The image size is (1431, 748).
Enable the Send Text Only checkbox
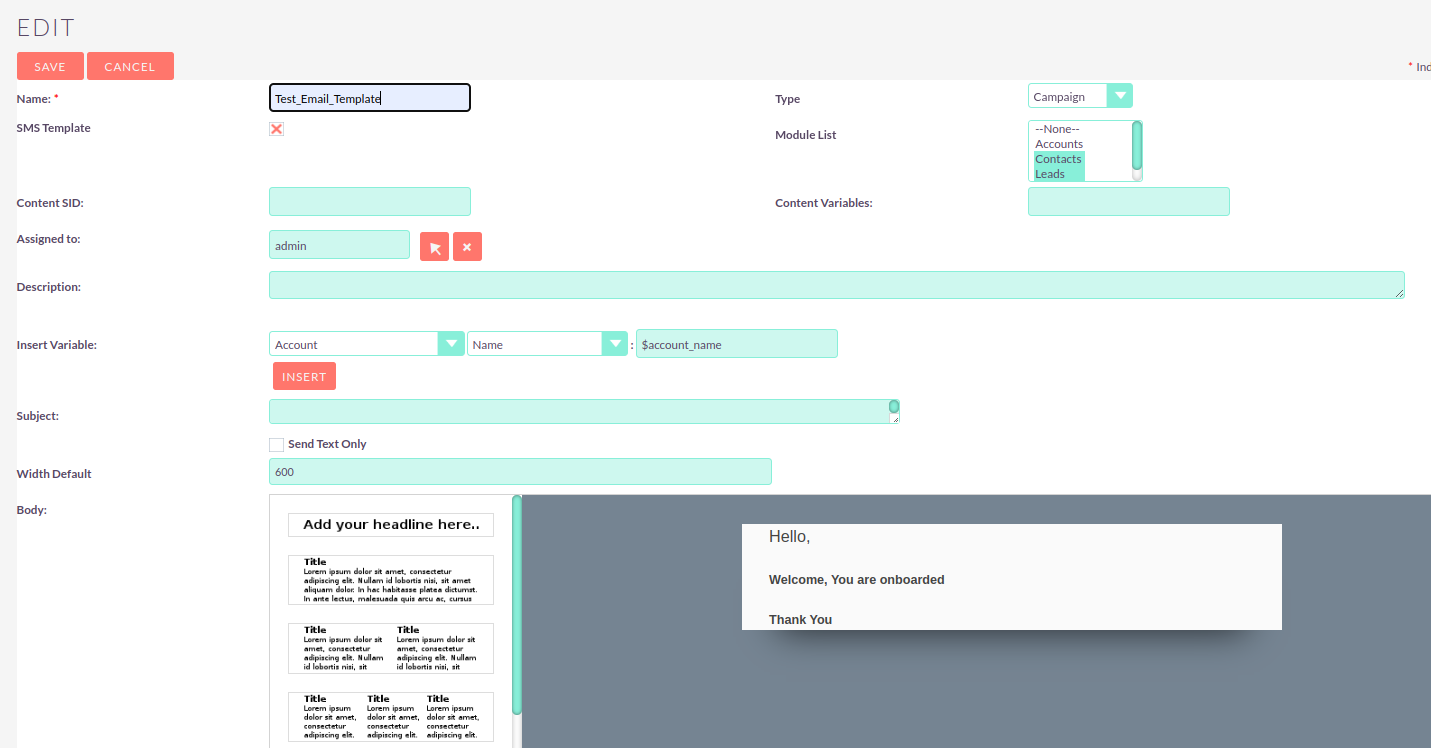(276, 444)
